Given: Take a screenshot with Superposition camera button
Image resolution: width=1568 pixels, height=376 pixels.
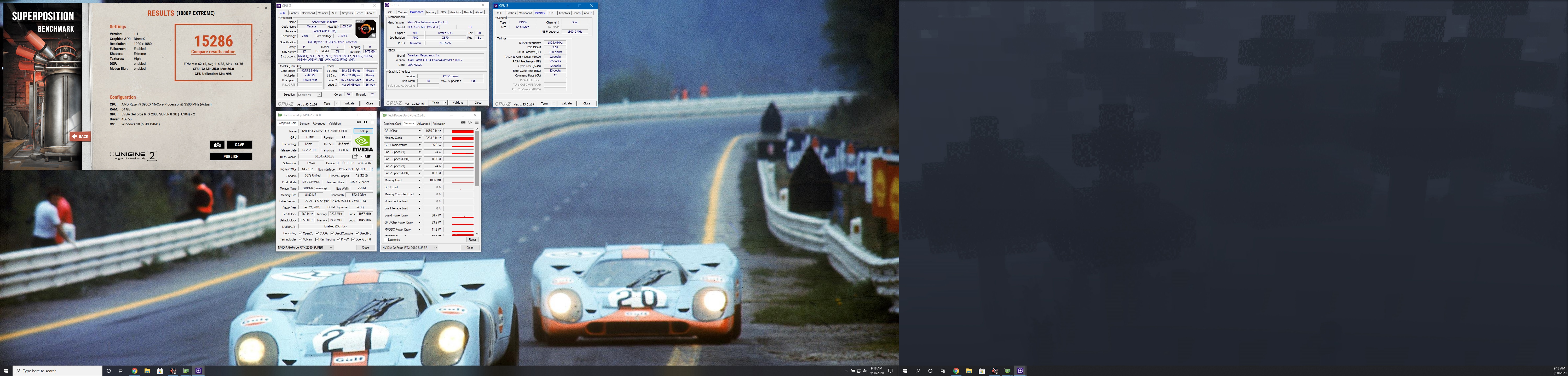Looking at the screenshot, I should (x=217, y=145).
